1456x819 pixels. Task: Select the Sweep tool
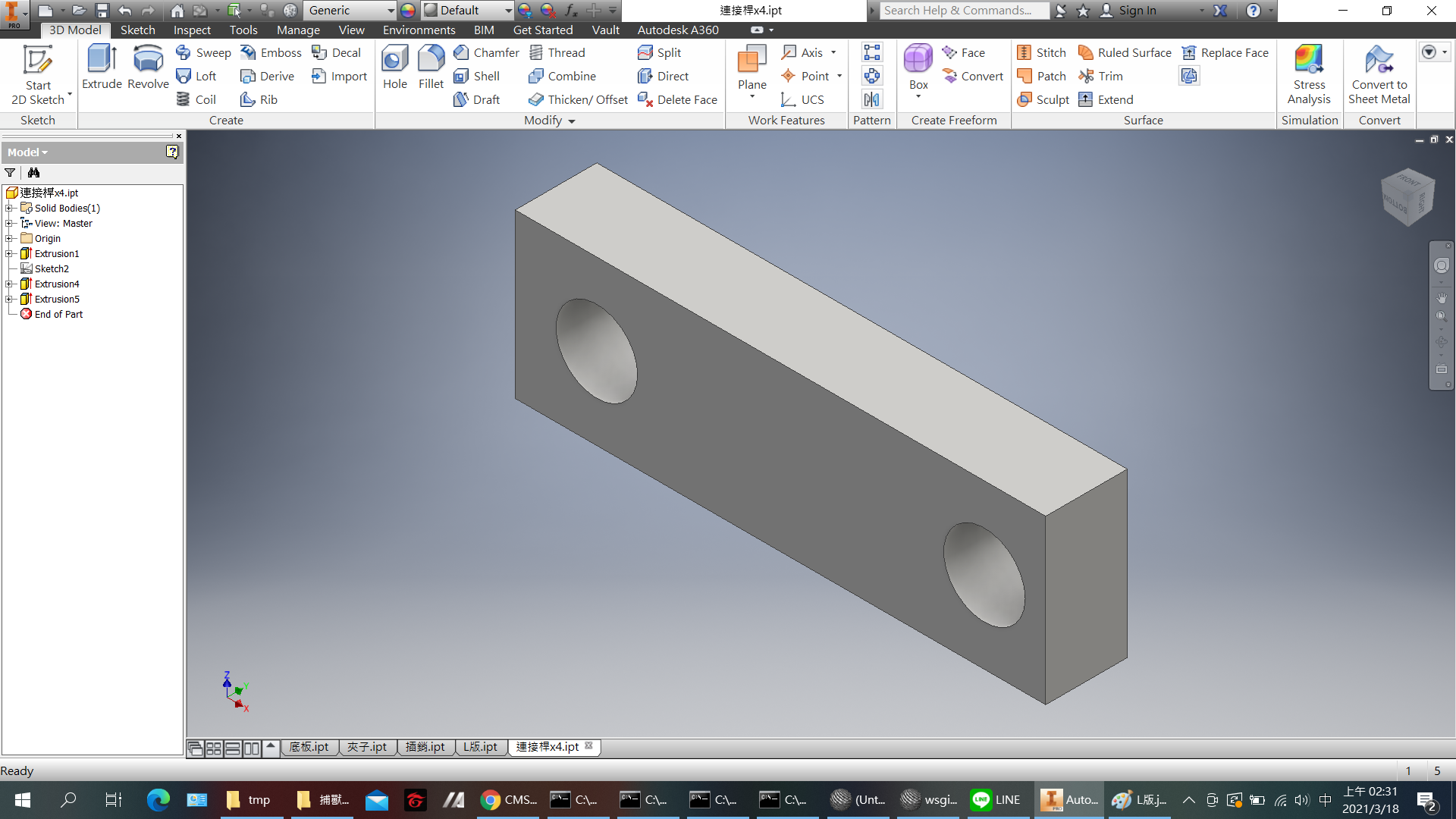click(203, 52)
